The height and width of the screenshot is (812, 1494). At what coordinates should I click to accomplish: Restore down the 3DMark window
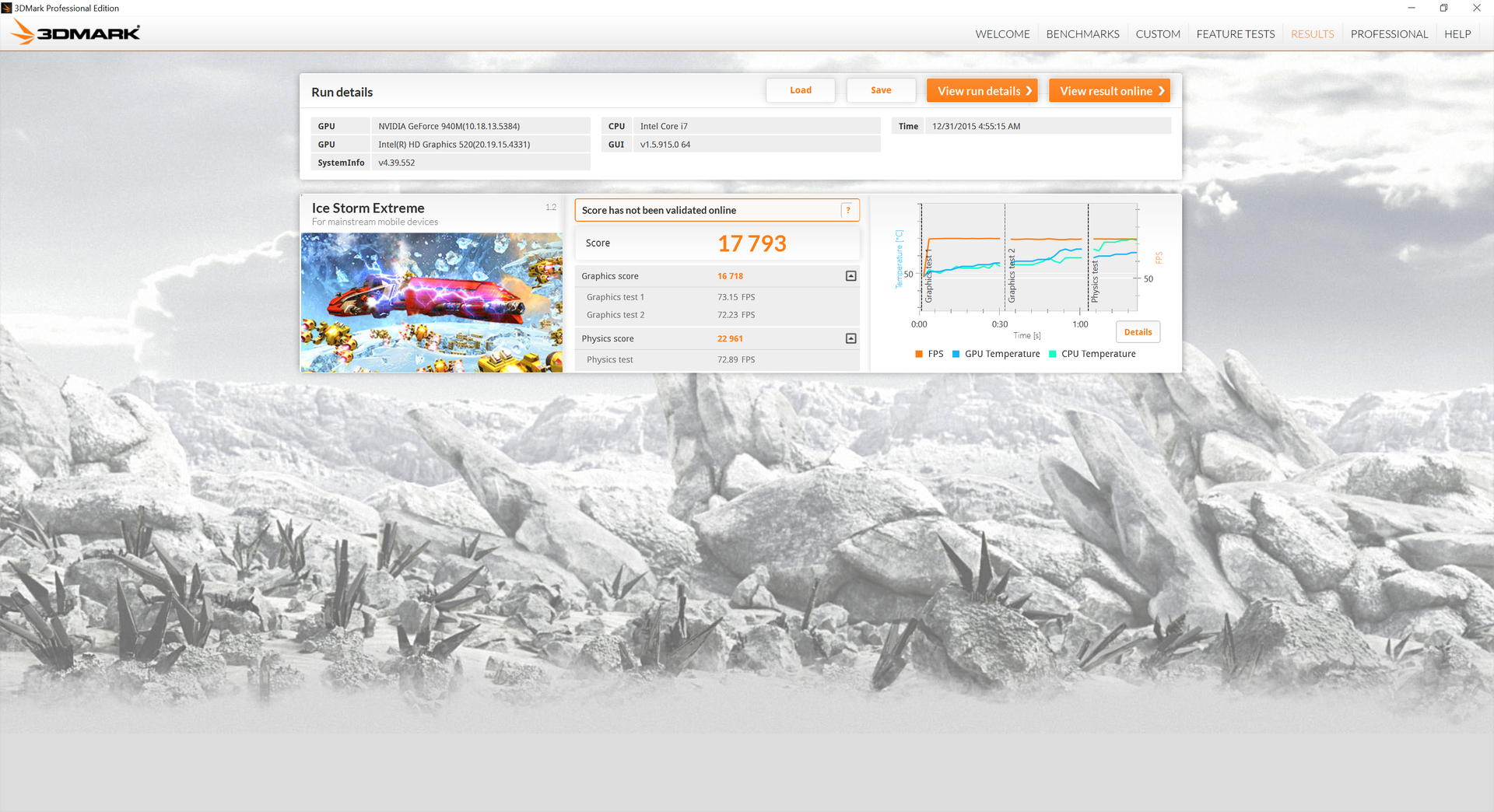[x=1443, y=8]
